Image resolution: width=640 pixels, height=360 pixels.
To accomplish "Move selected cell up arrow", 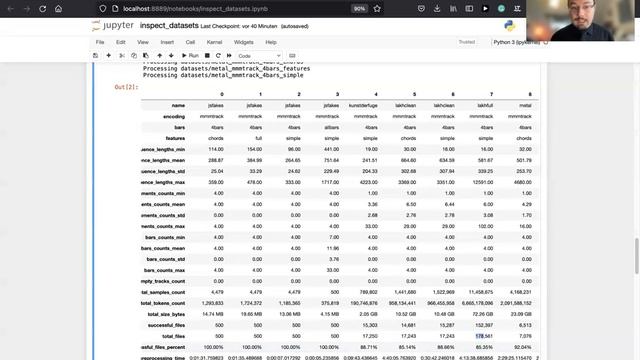I will (159, 56).
